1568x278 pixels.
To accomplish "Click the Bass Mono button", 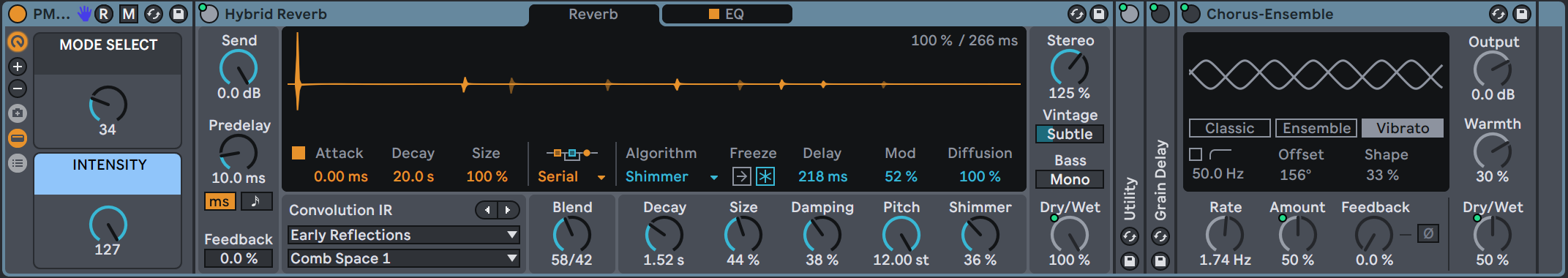I will [1070, 179].
